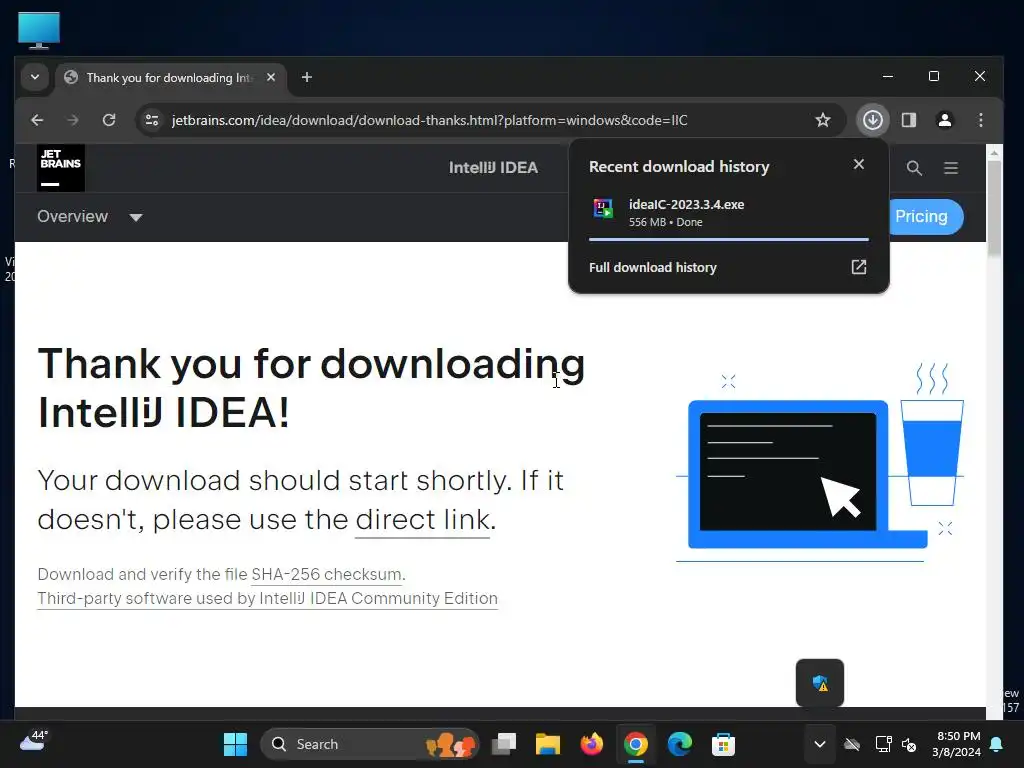
Task: Click the Chrome downloads toolbar icon
Action: tap(873, 120)
